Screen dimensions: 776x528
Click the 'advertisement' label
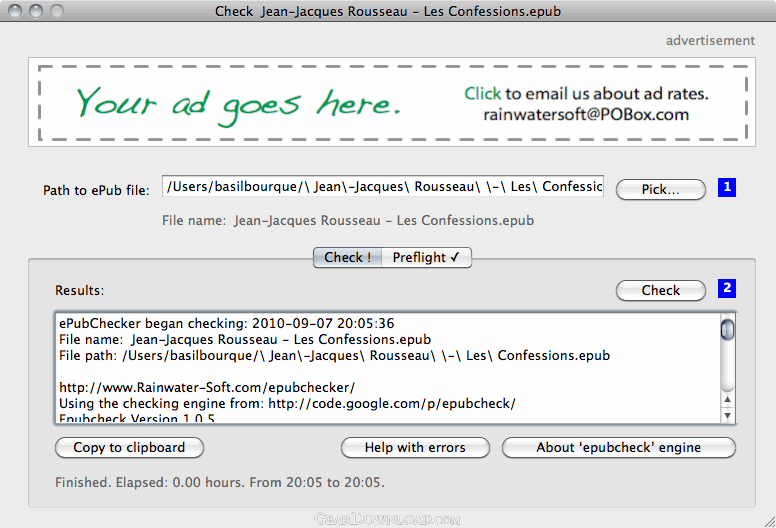710,41
